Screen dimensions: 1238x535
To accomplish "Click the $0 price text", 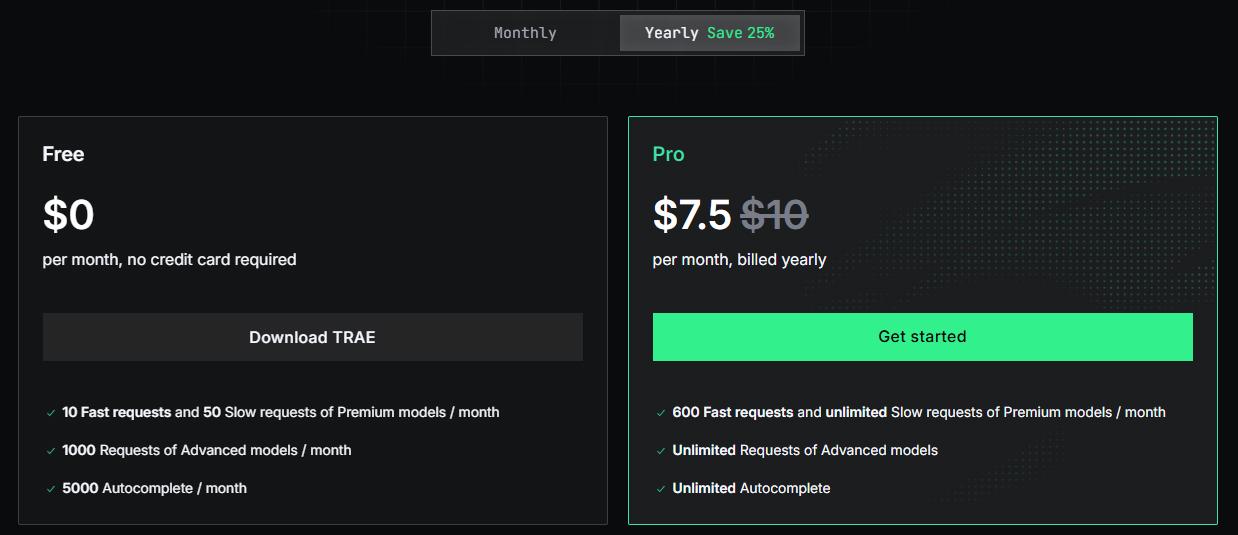I will 68,215.
